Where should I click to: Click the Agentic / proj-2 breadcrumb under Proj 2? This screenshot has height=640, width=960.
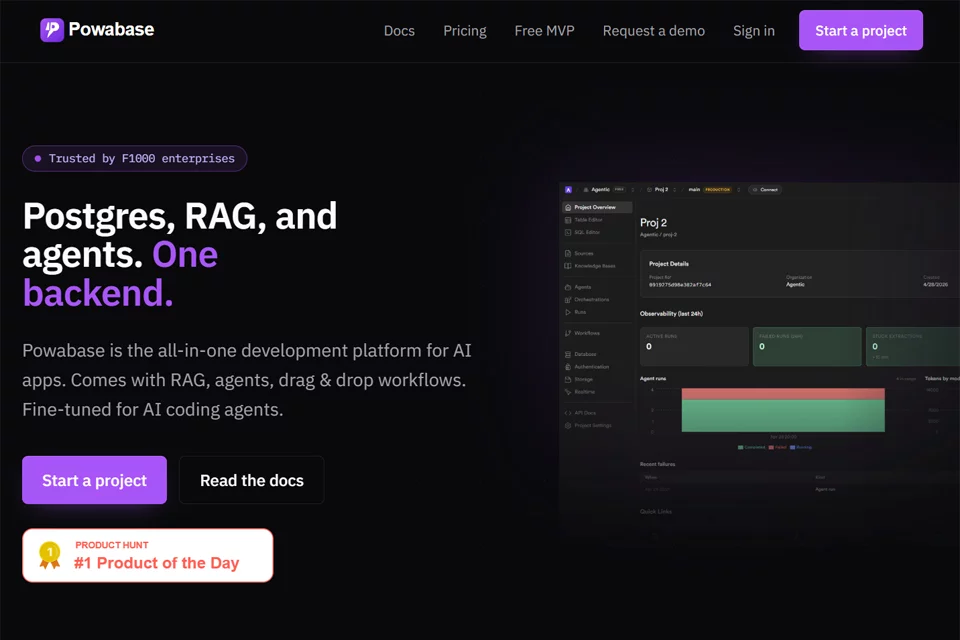tap(658, 235)
